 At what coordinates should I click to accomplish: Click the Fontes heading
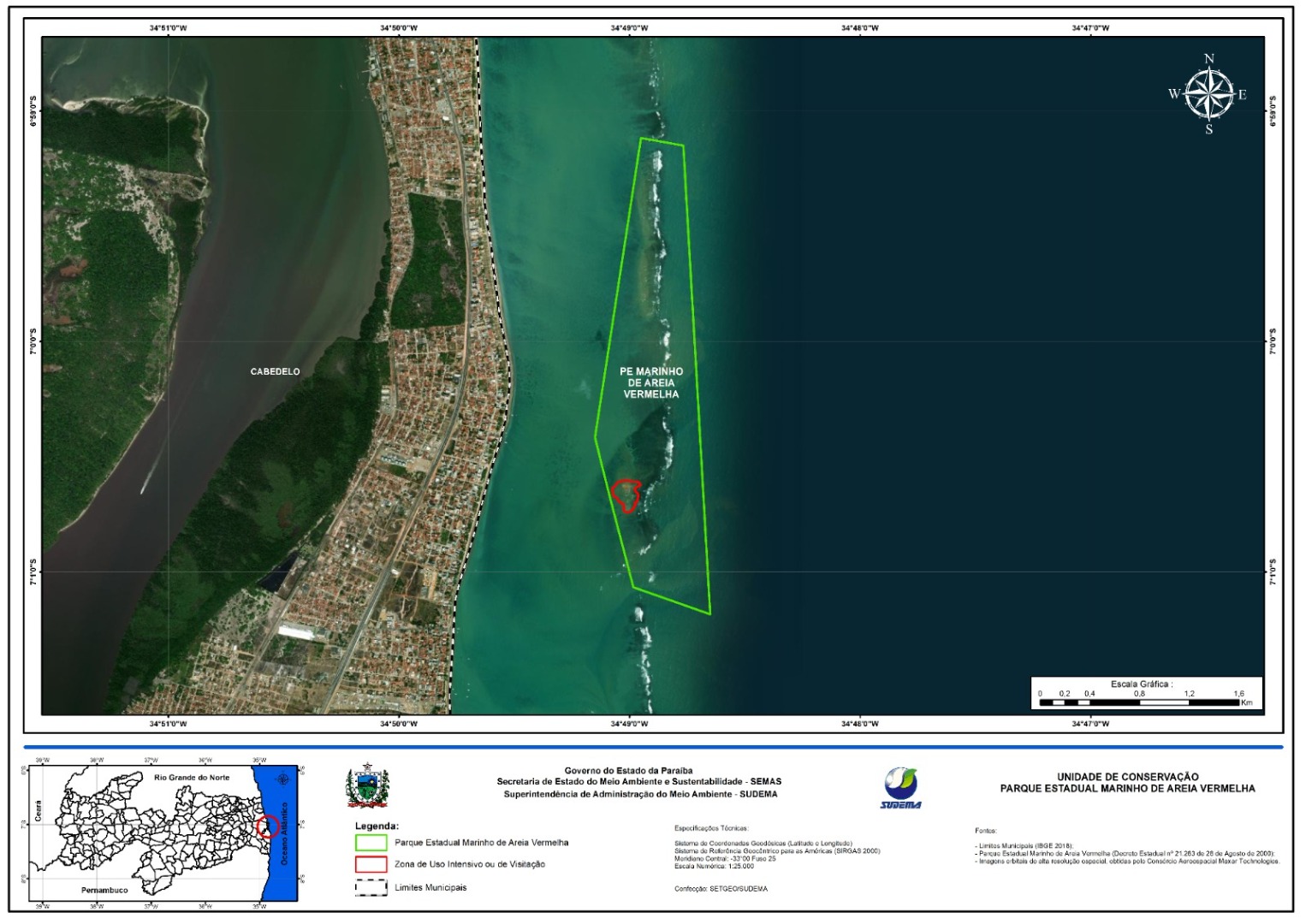pos(985,831)
